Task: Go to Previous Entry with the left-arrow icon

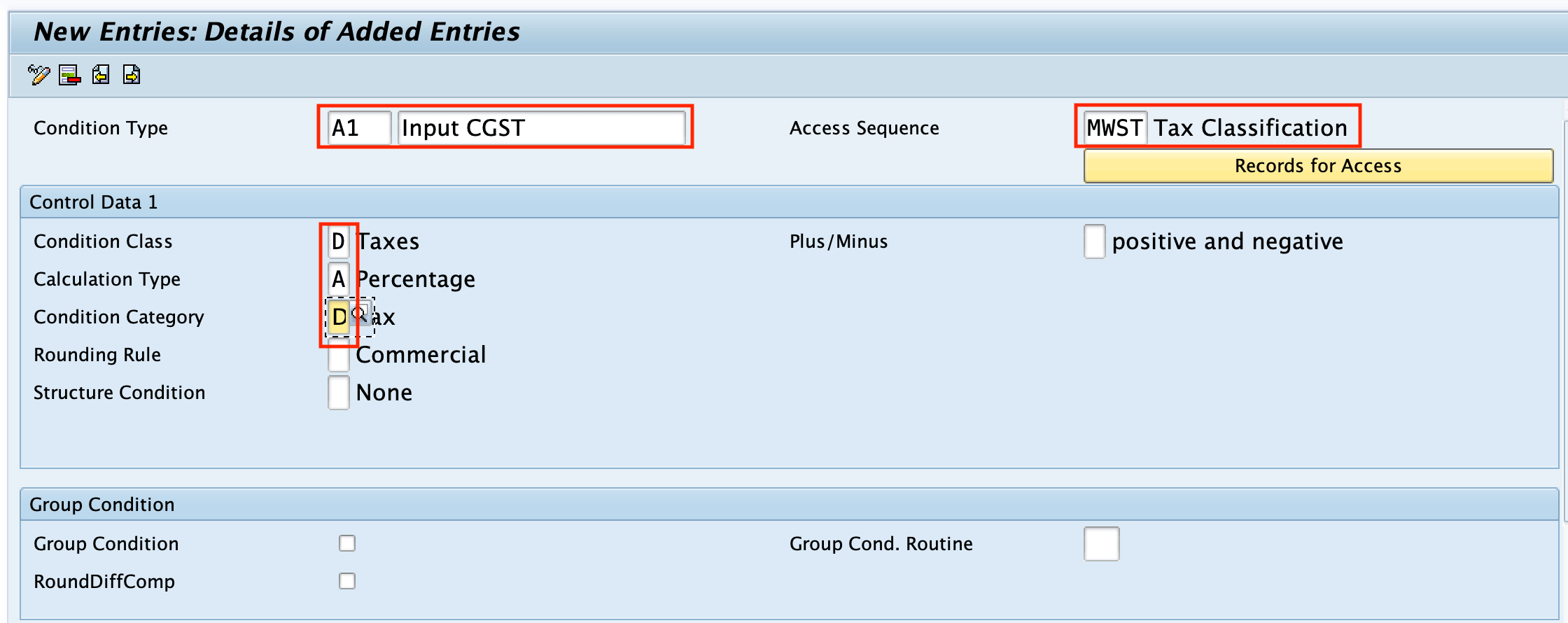Action: tap(100, 74)
